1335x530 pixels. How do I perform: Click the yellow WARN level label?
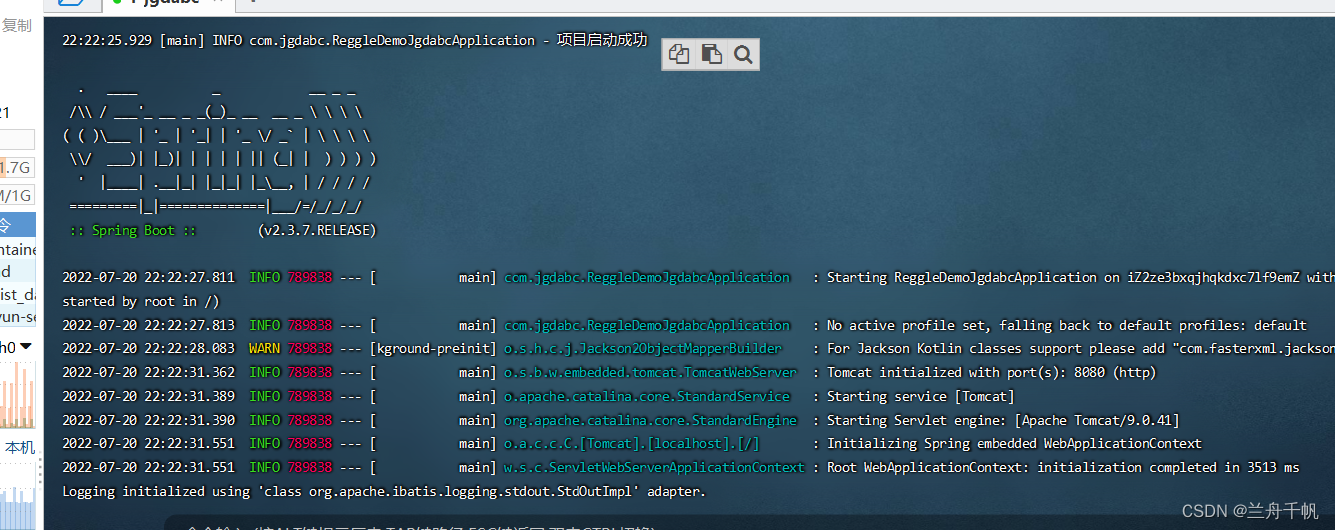(265, 349)
